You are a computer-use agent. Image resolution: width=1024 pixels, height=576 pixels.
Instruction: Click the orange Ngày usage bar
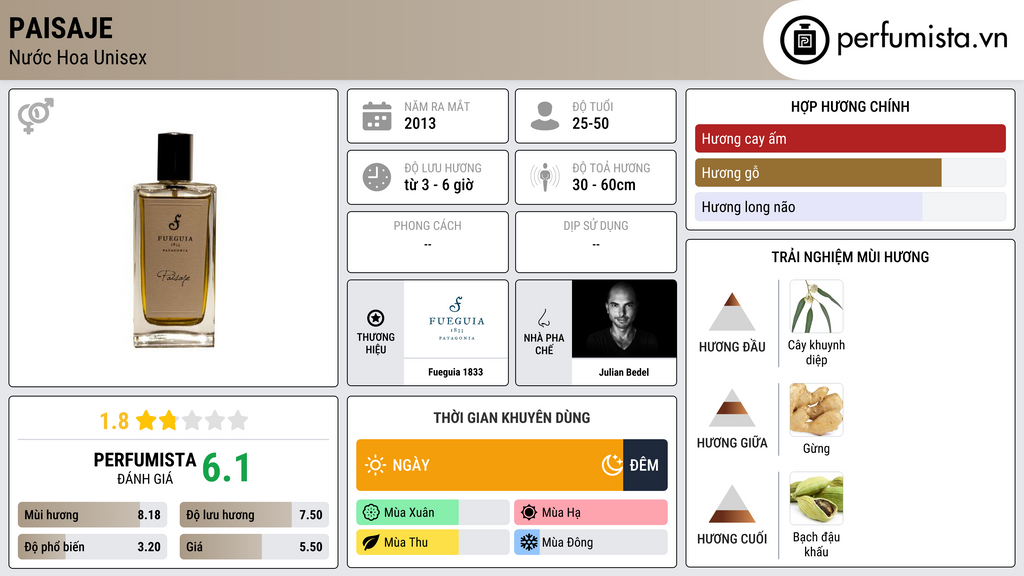pyautogui.click(x=490, y=465)
